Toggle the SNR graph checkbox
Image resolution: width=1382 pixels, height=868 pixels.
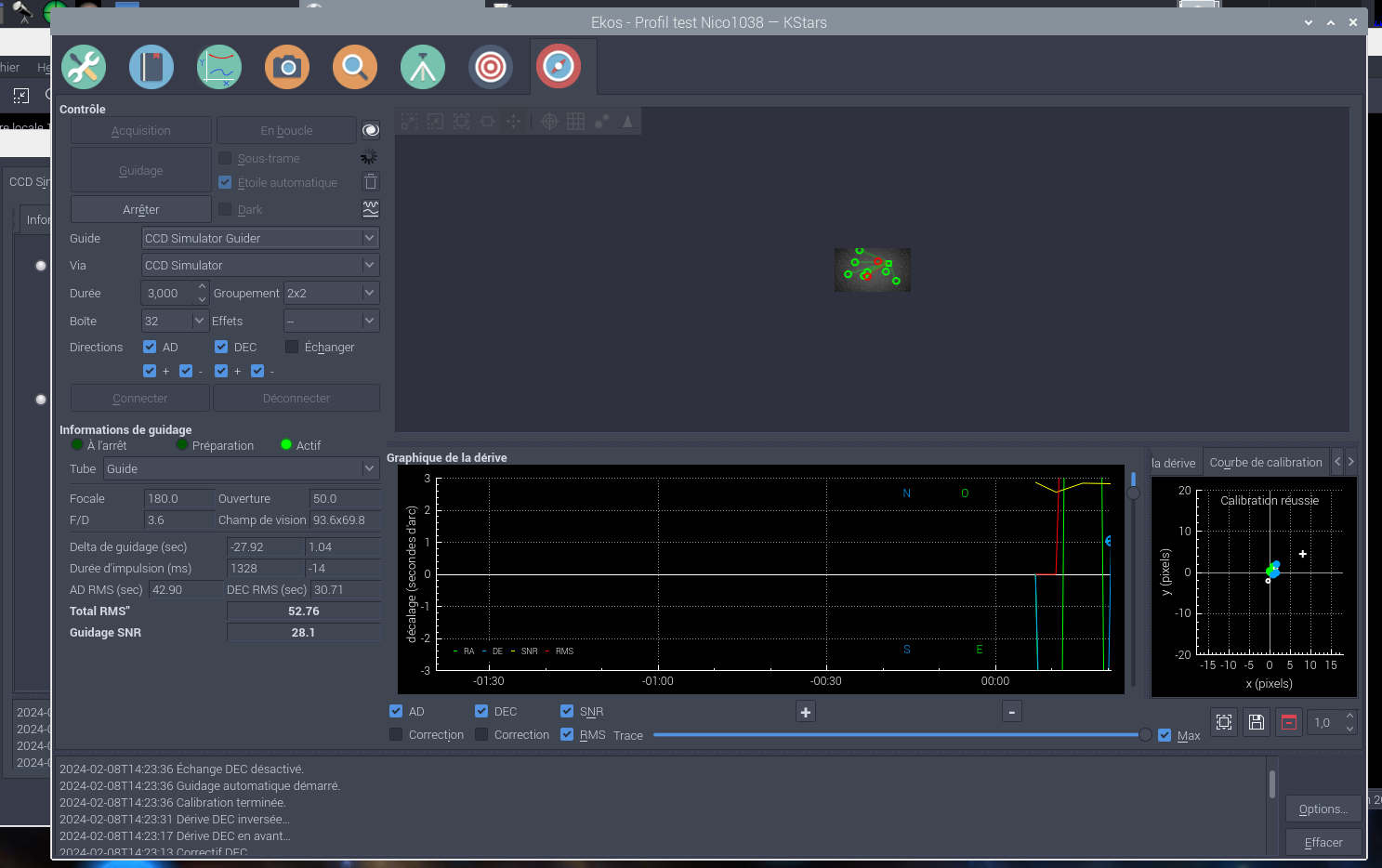(567, 711)
